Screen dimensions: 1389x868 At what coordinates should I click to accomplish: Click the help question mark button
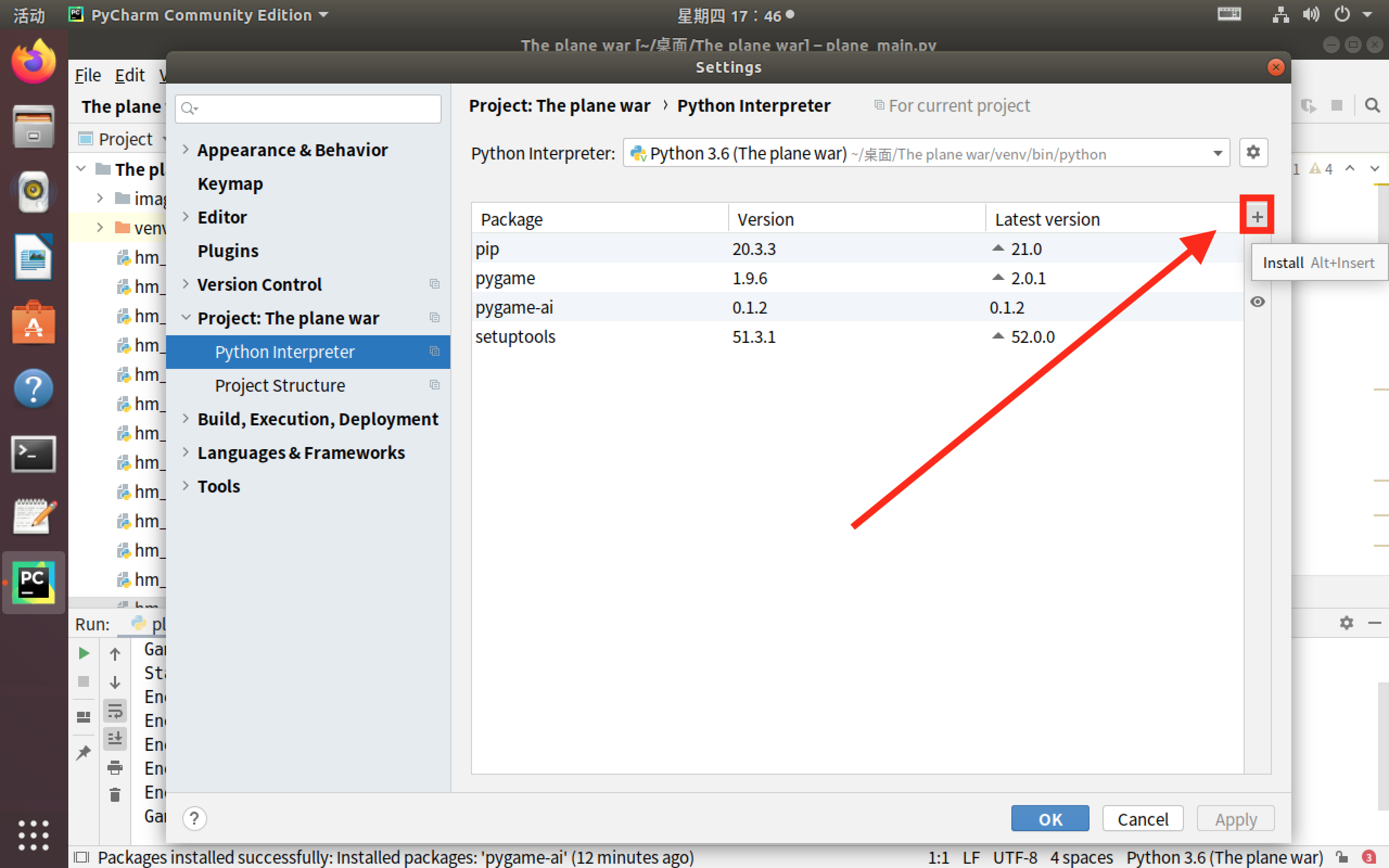(x=195, y=819)
